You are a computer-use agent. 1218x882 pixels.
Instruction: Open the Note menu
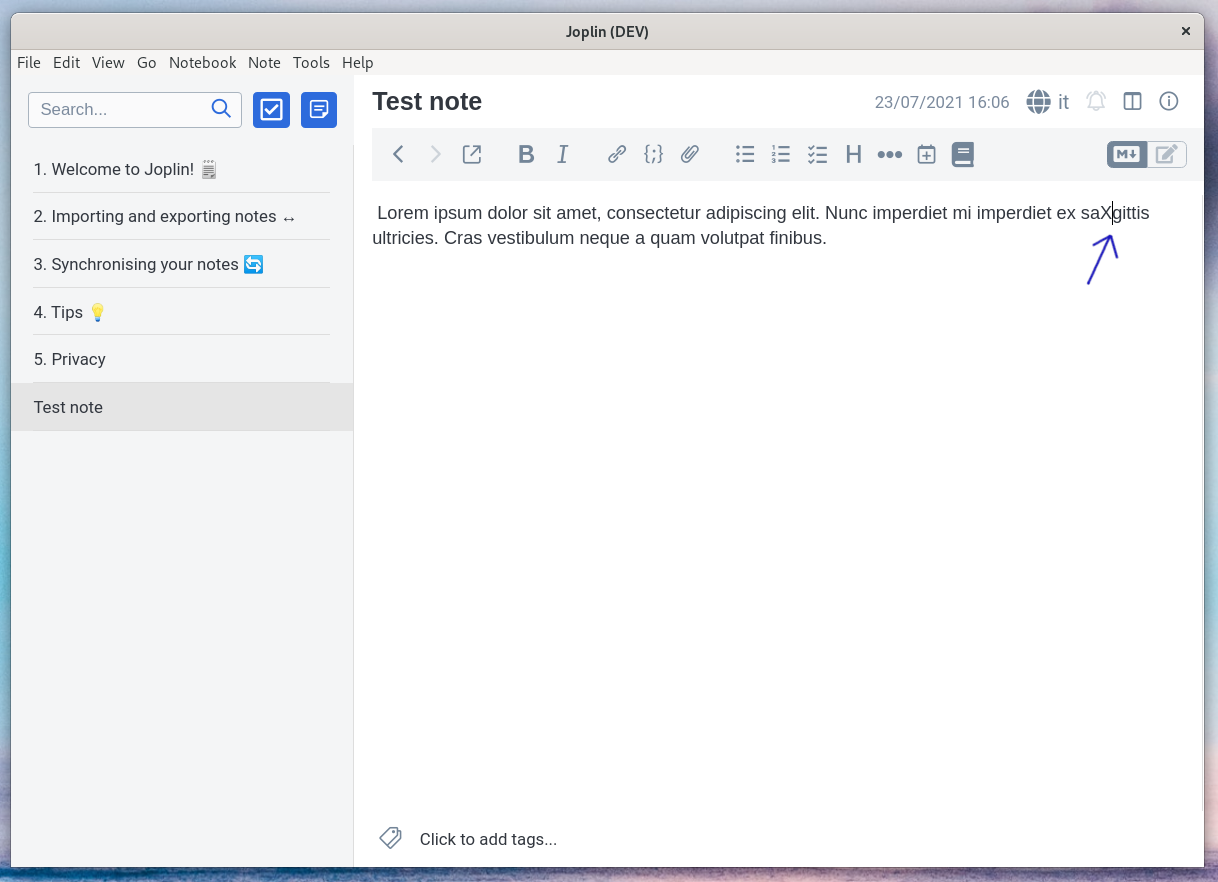(264, 62)
